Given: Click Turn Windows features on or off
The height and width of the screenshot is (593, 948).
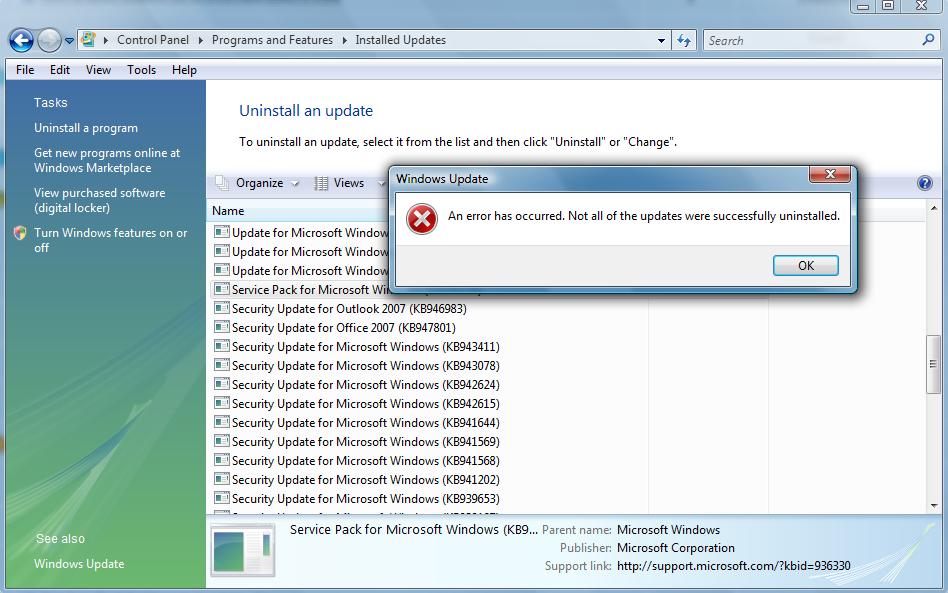Looking at the screenshot, I should [111, 240].
